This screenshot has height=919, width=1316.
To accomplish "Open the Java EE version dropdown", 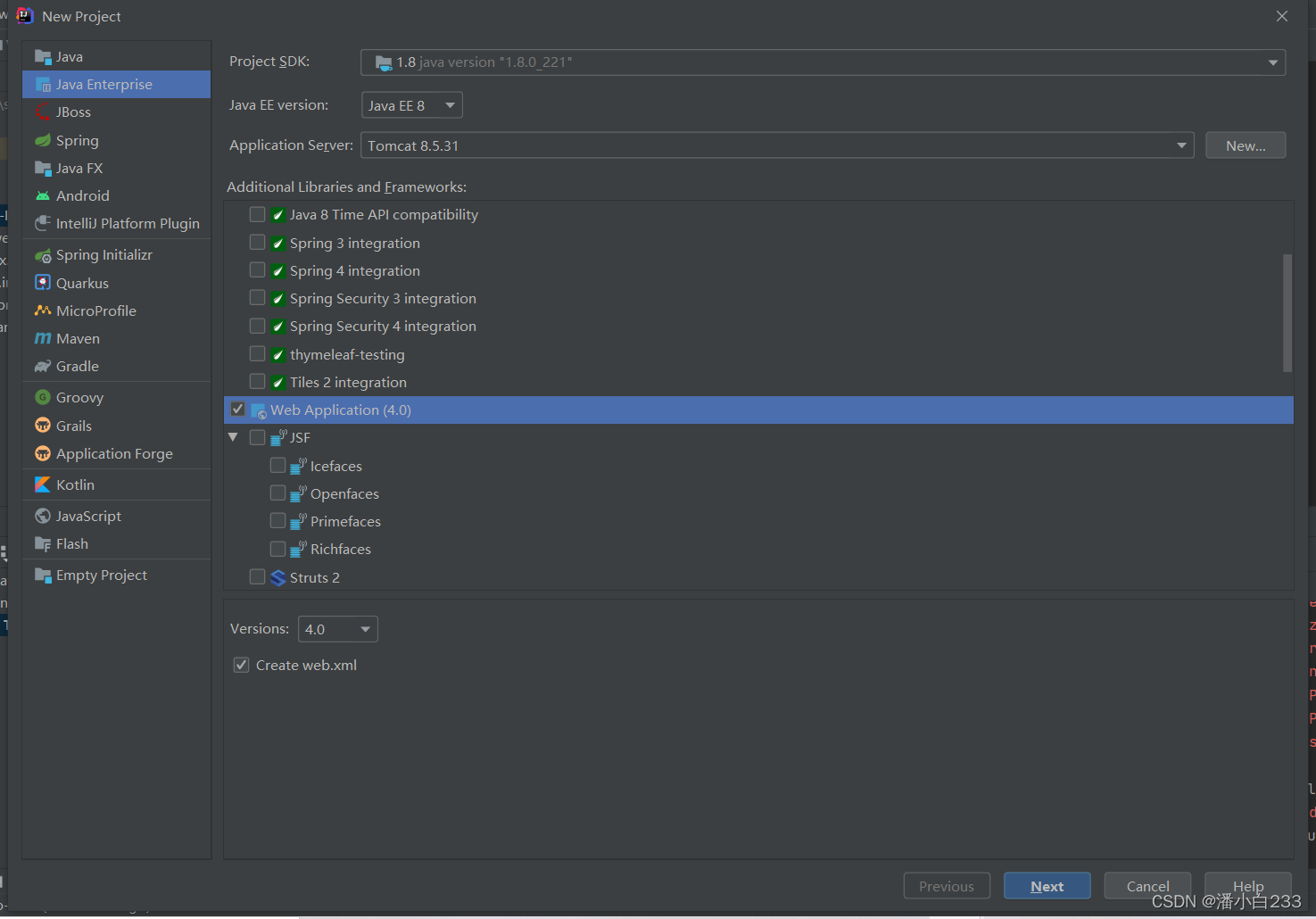I will pyautogui.click(x=411, y=105).
